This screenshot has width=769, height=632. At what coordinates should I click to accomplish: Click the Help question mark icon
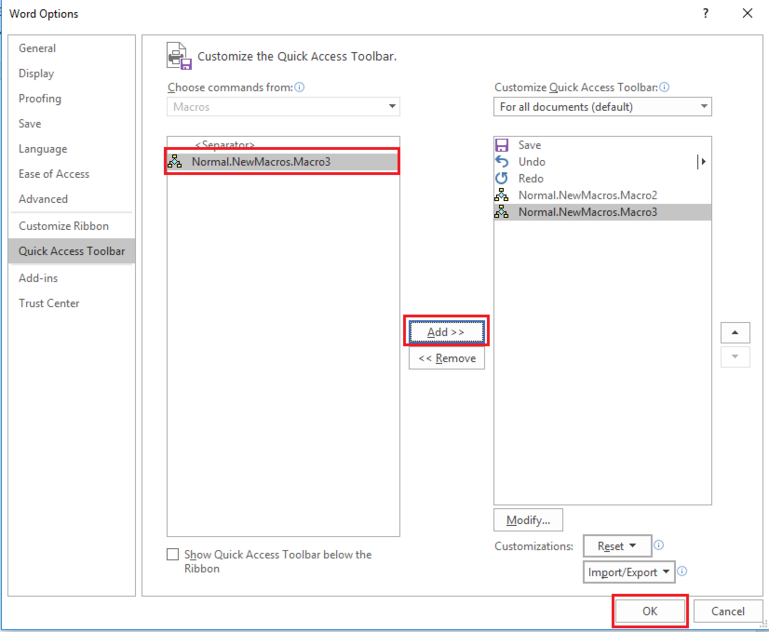[x=705, y=13]
